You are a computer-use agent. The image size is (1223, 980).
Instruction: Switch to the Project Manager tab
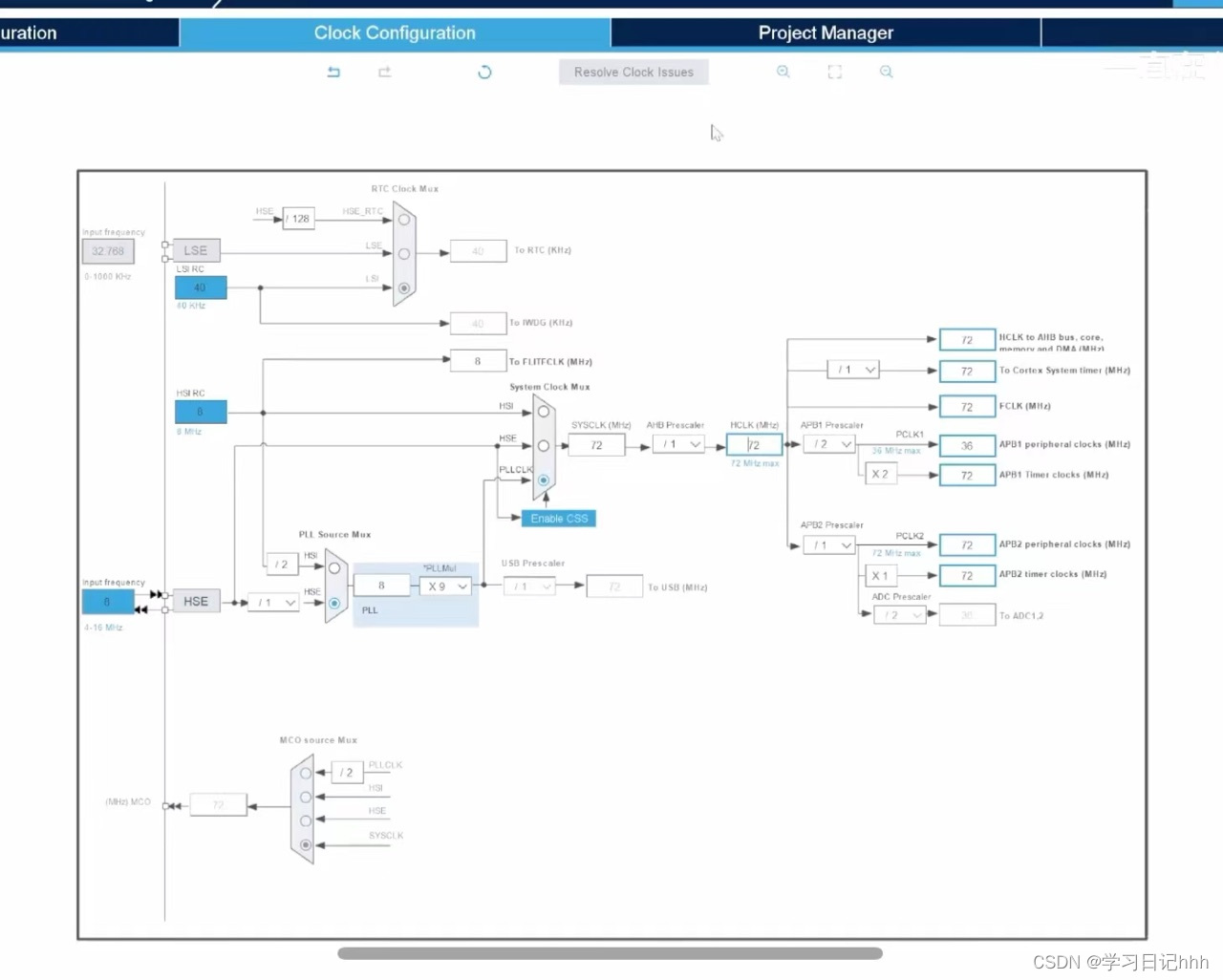(x=826, y=32)
